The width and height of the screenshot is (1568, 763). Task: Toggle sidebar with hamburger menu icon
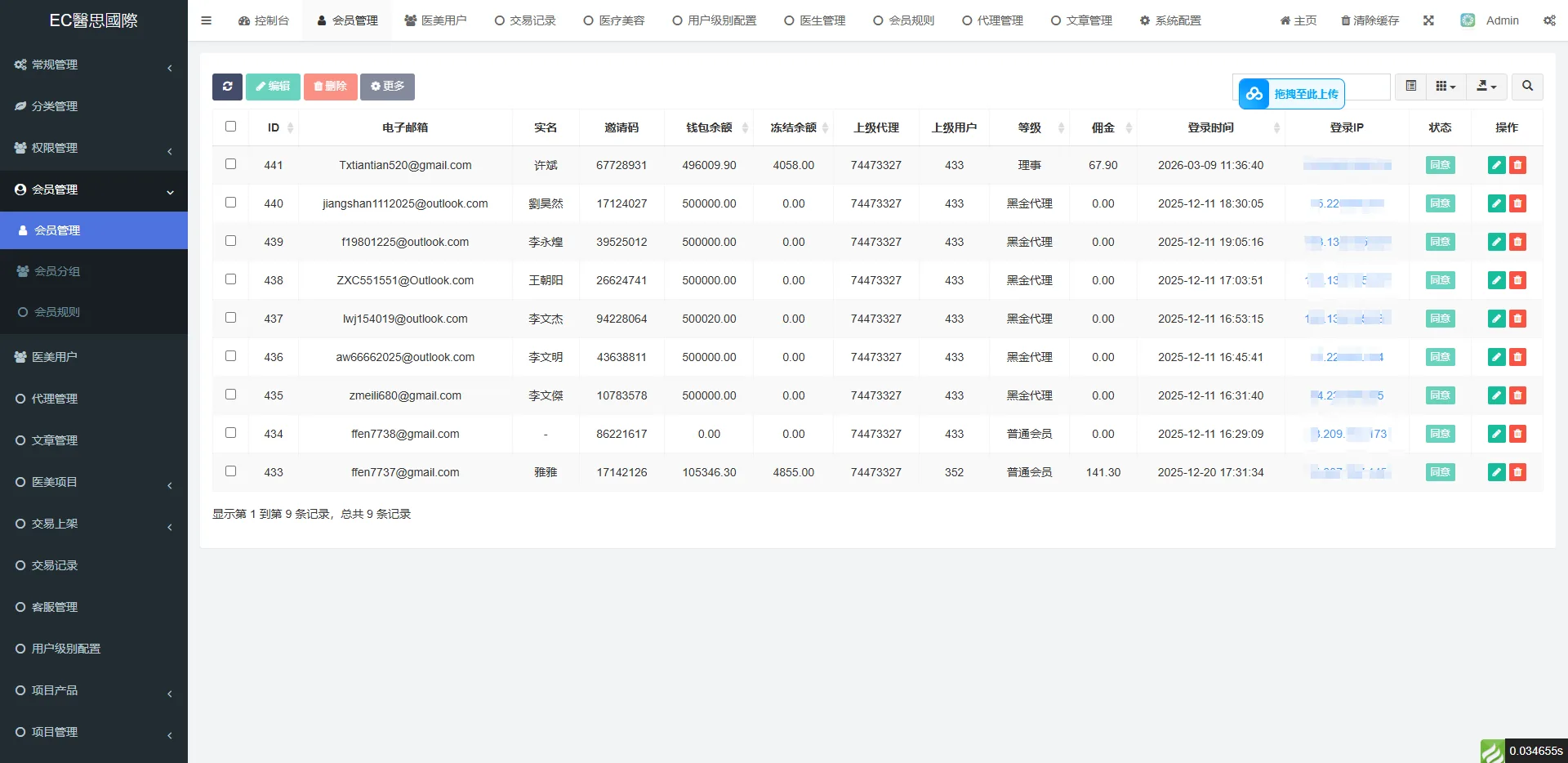click(206, 20)
